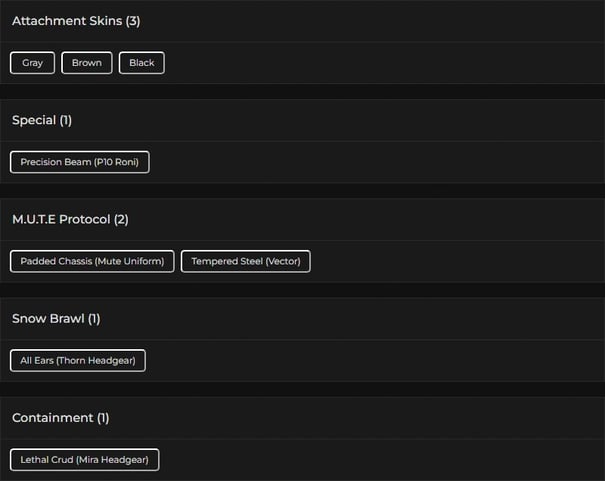Image resolution: width=605 pixels, height=481 pixels.
Task: Open All Ears (Thorn Headgear)
Action: pyautogui.click(x=78, y=360)
